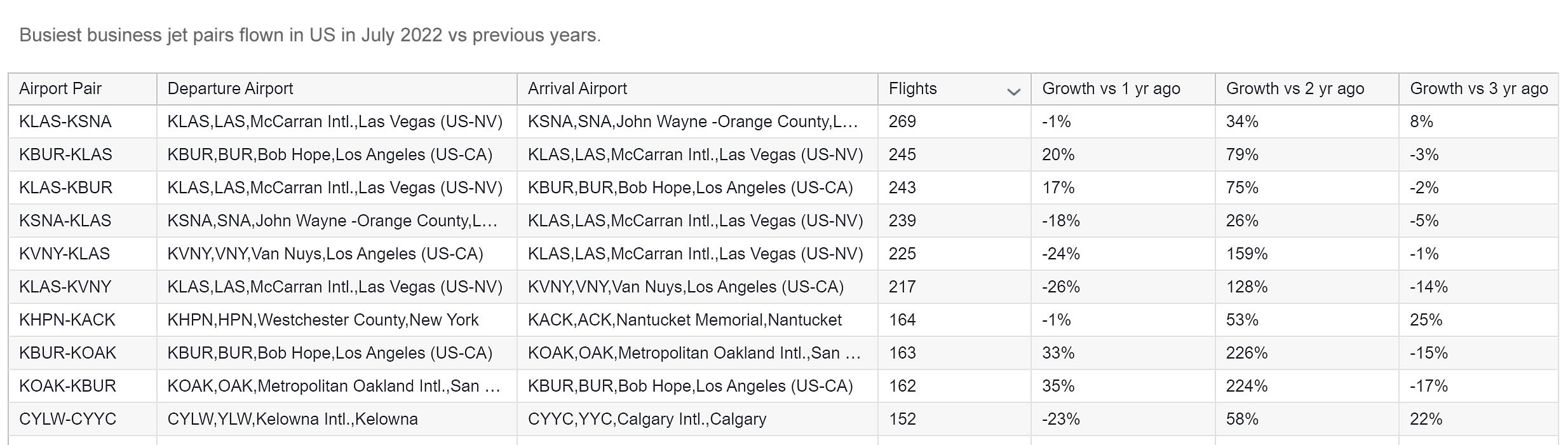The image size is (1568, 445).
Task: Select the KBUR-KLAS airport pair row
Action: click(783, 154)
